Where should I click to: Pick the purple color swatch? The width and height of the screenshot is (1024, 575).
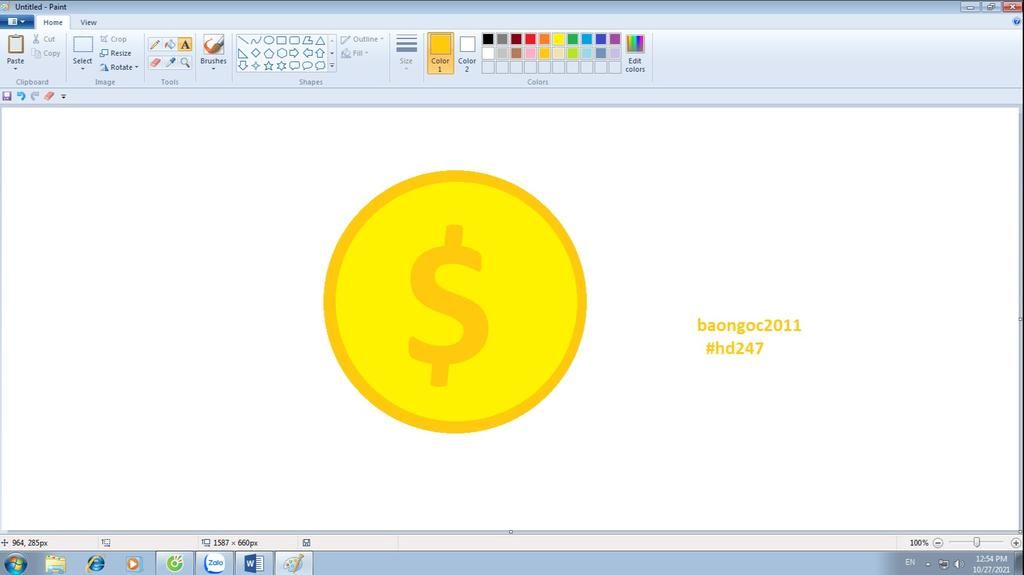[615, 39]
